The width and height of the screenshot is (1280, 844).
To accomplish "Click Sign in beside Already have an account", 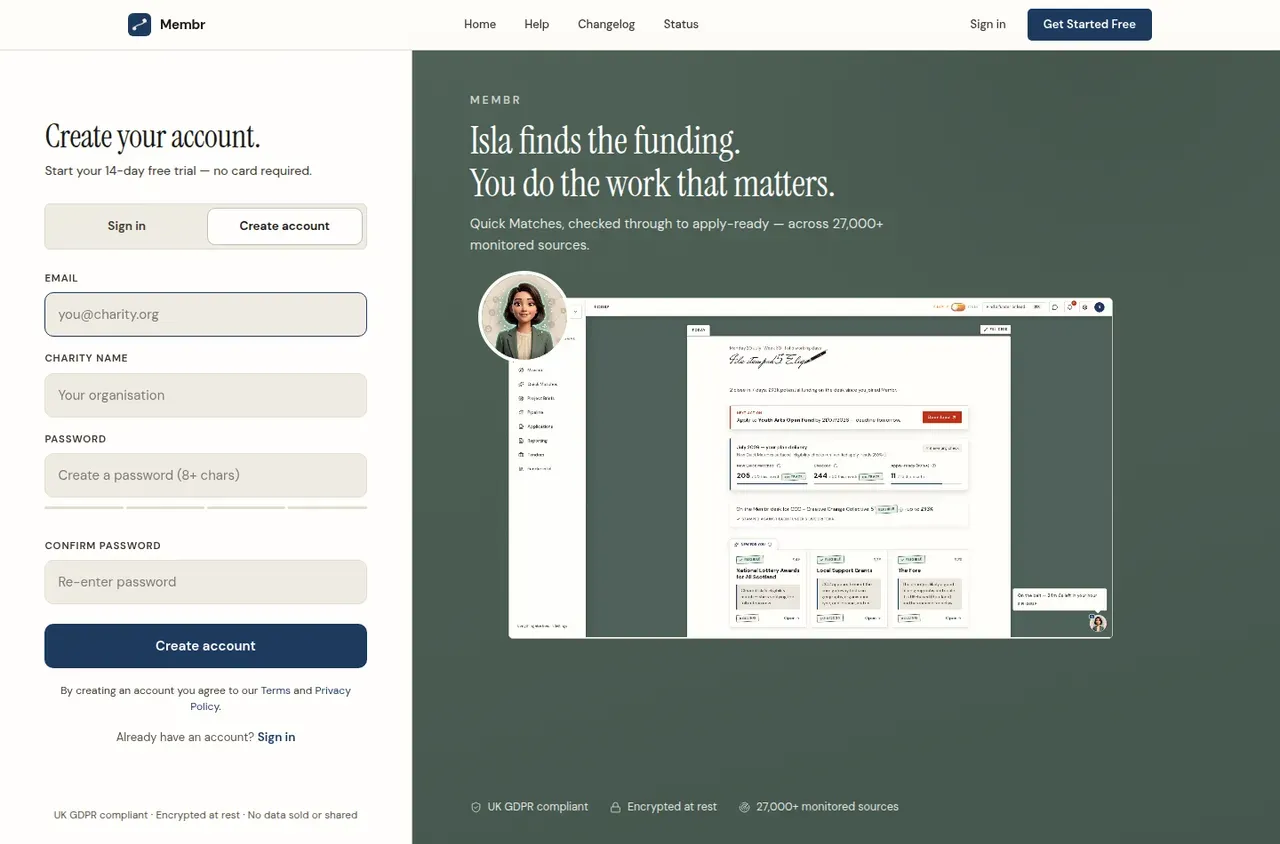I will 276,737.
